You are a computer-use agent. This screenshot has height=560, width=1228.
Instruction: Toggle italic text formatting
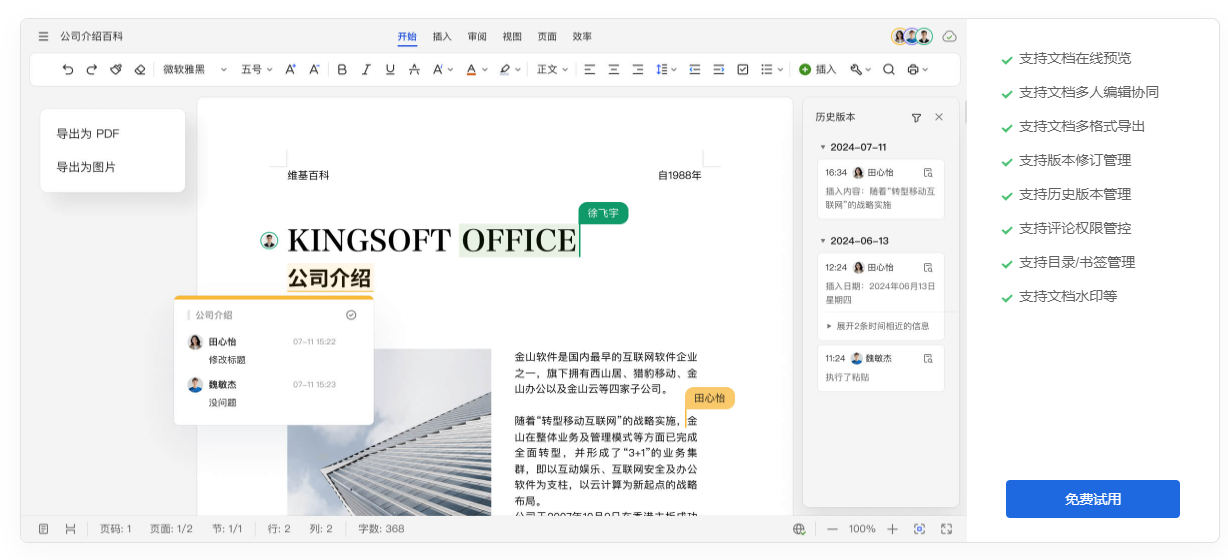(366, 70)
